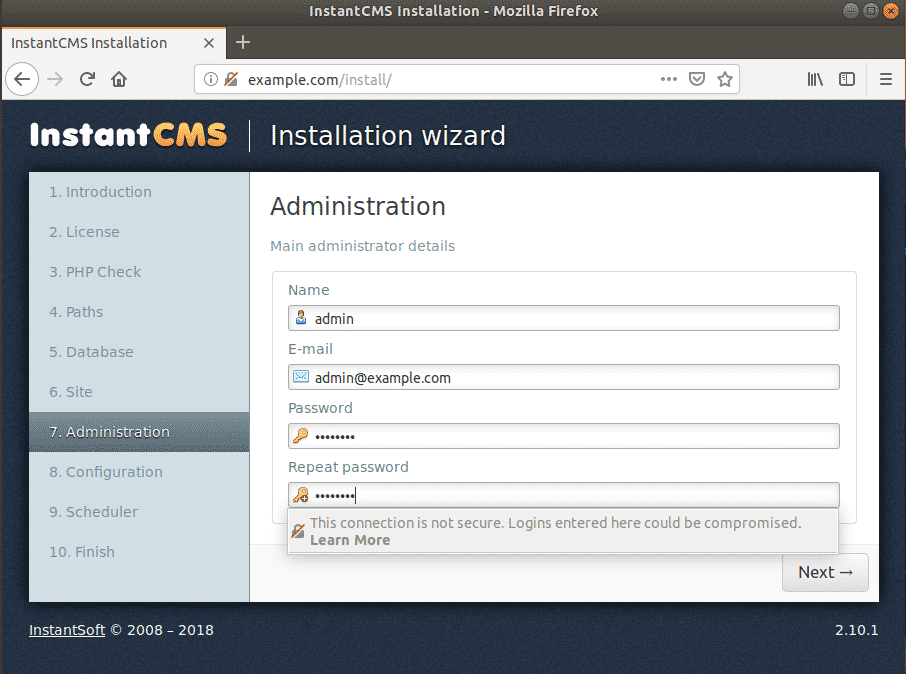Click the Pocket save icon
Screen dimensions: 906x674
tap(698, 79)
